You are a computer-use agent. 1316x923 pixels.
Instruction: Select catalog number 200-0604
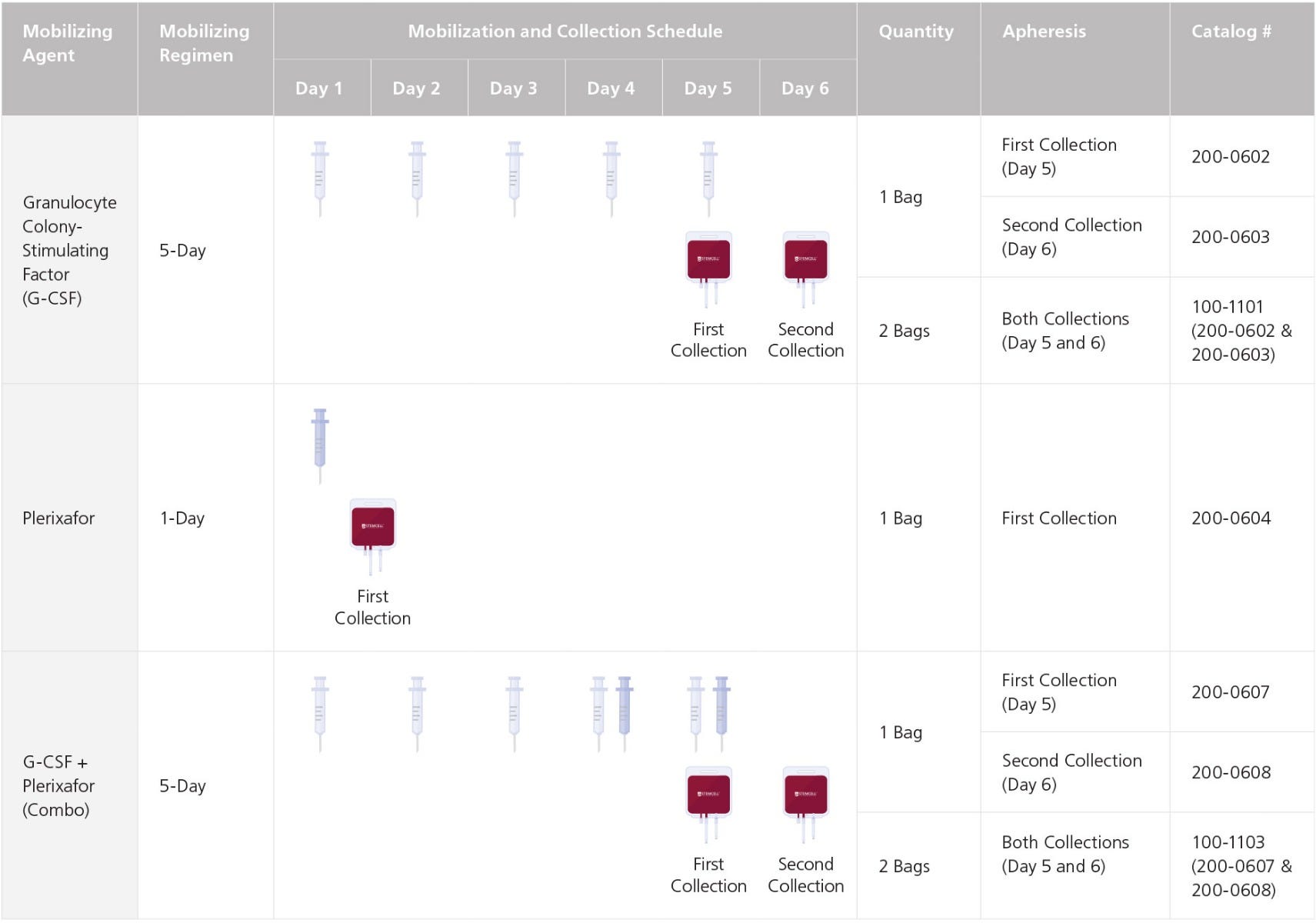(1231, 518)
